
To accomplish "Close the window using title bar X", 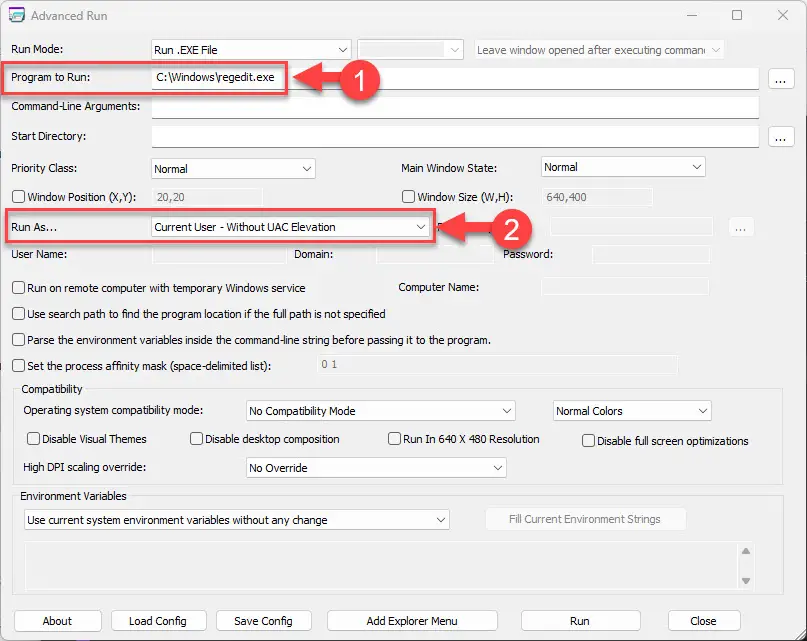I will 783,15.
